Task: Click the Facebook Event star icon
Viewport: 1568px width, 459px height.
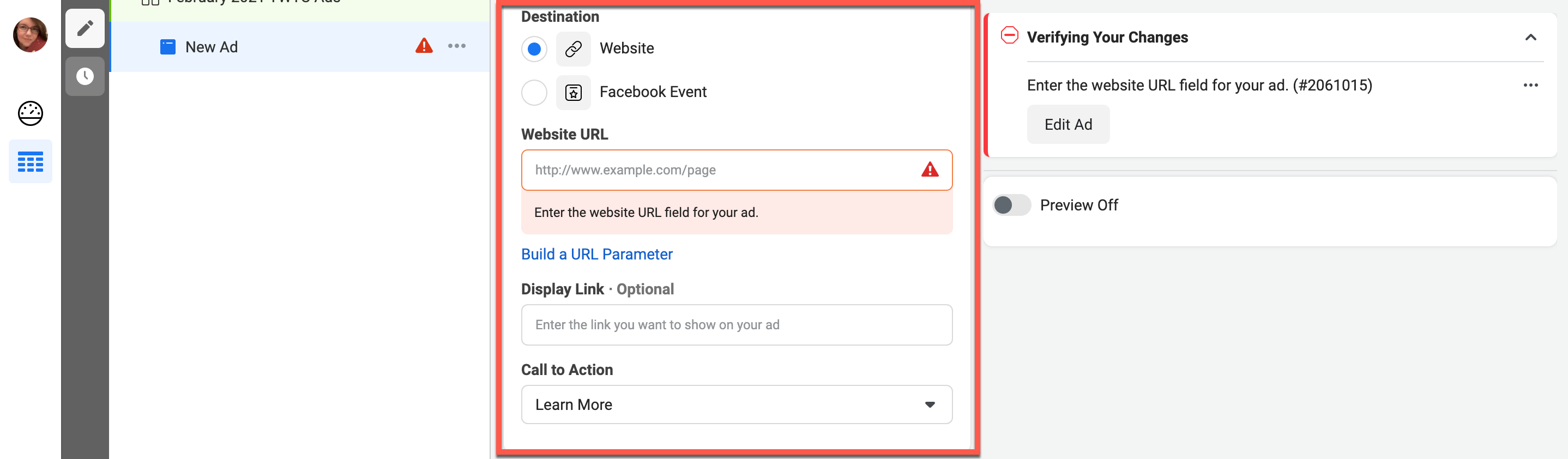Action: pyautogui.click(x=573, y=93)
